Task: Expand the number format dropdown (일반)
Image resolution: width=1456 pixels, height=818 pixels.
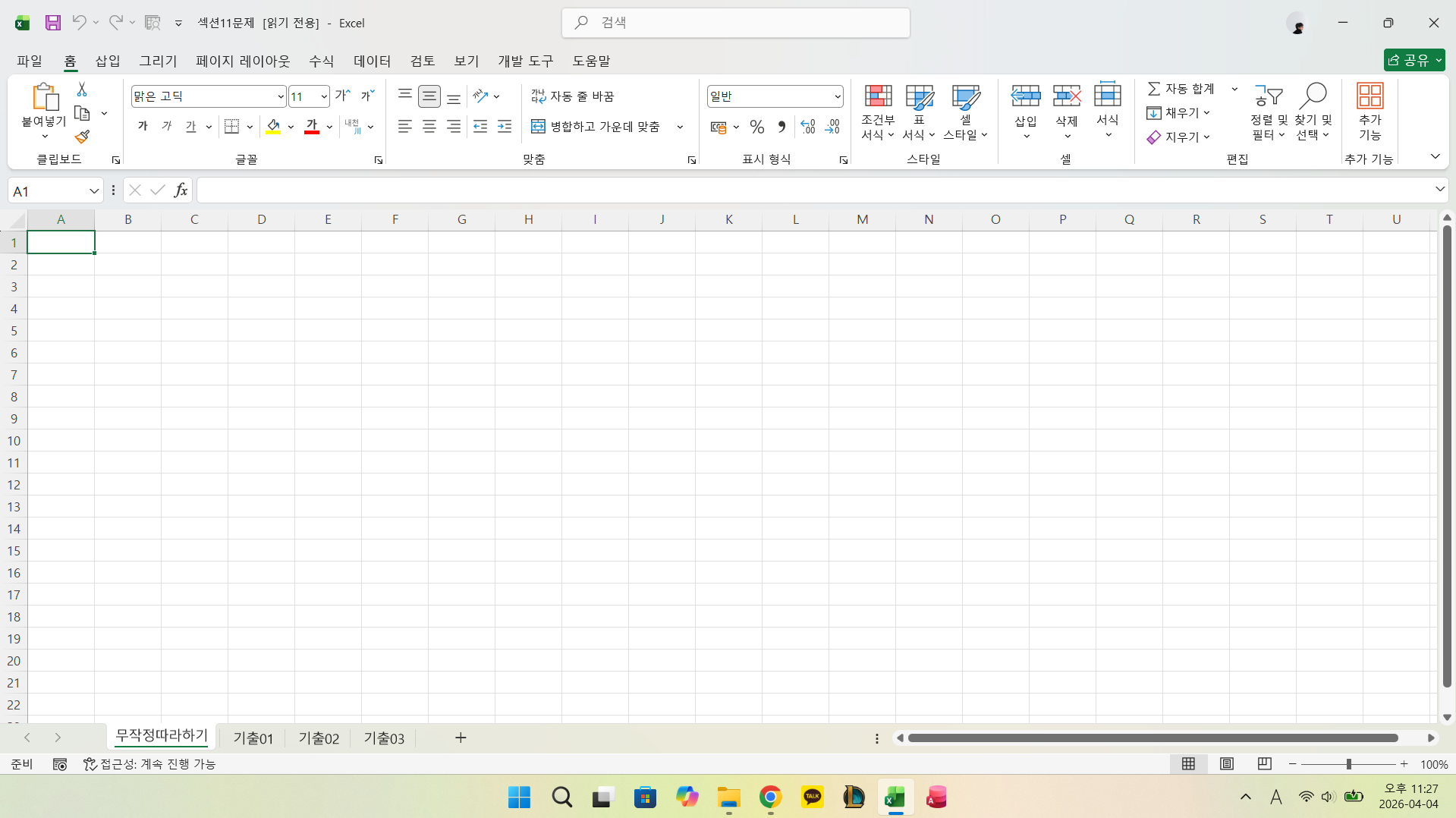Action: pyautogui.click(x=837, y=96)
